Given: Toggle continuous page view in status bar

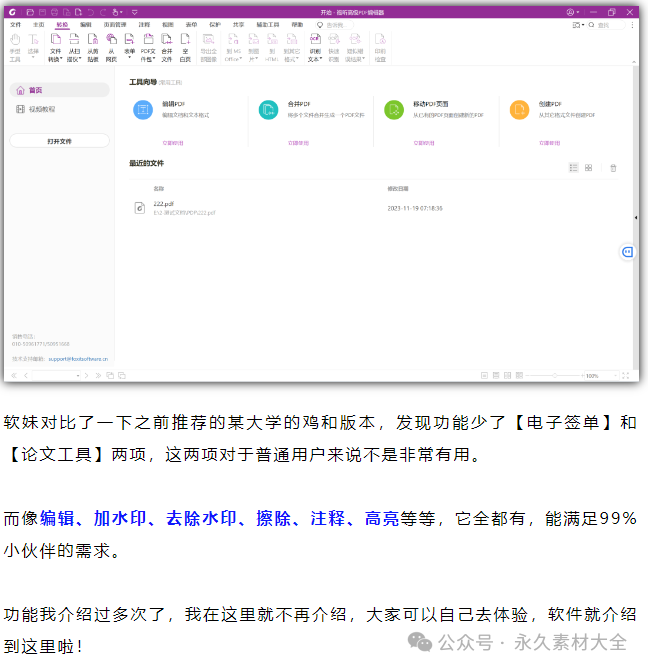Looking at the screenshot, I should (496, 375).
